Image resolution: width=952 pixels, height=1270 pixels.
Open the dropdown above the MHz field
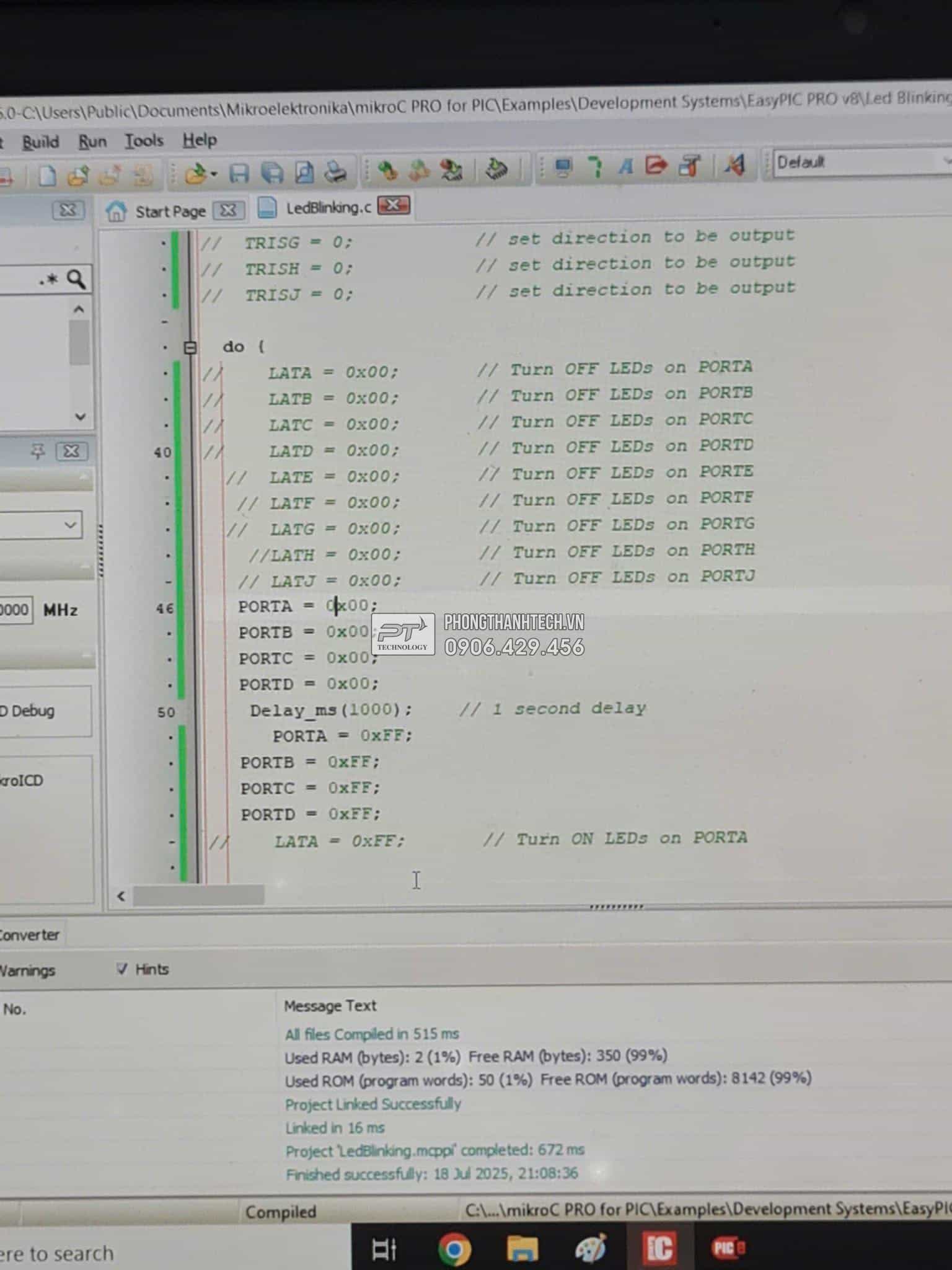point(41,525)
